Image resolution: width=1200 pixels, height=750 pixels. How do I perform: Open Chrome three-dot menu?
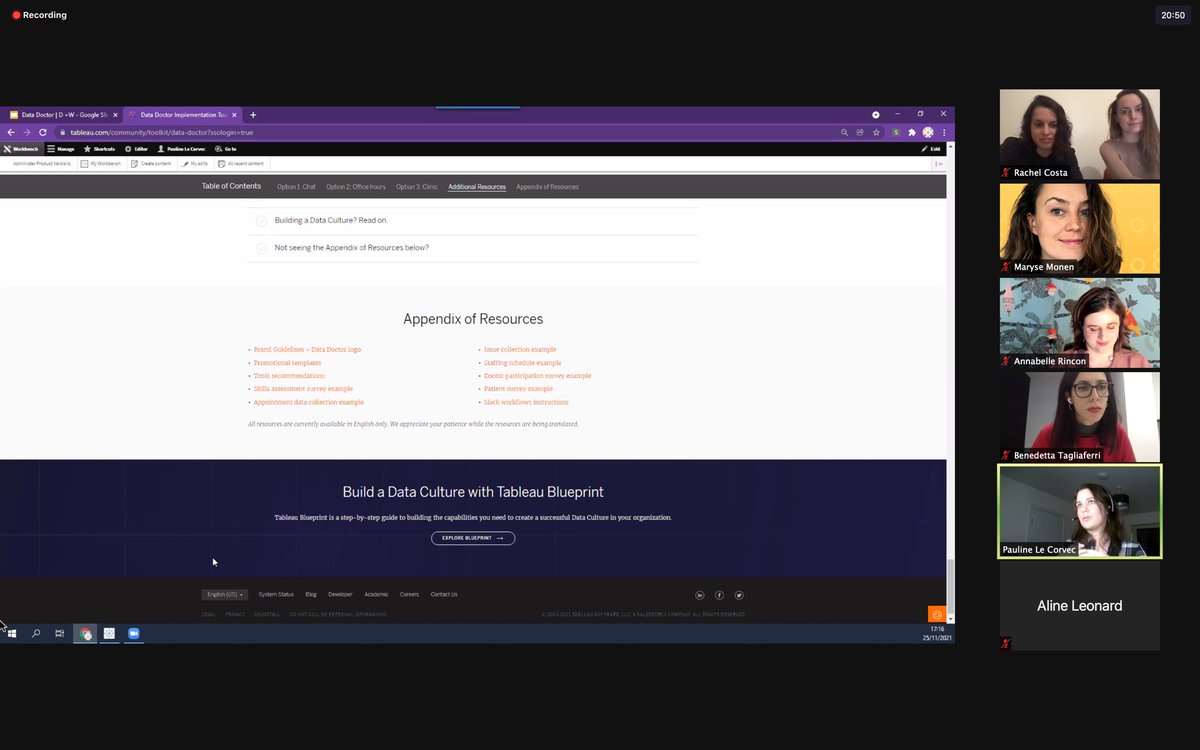pos(944,132)
